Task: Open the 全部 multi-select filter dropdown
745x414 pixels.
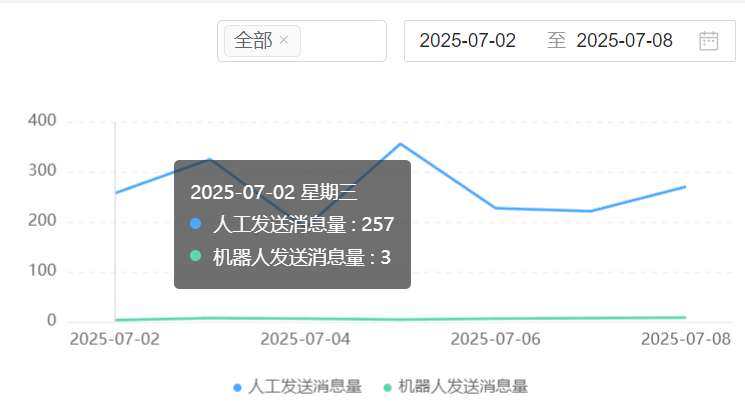Action: coord(302,41)
